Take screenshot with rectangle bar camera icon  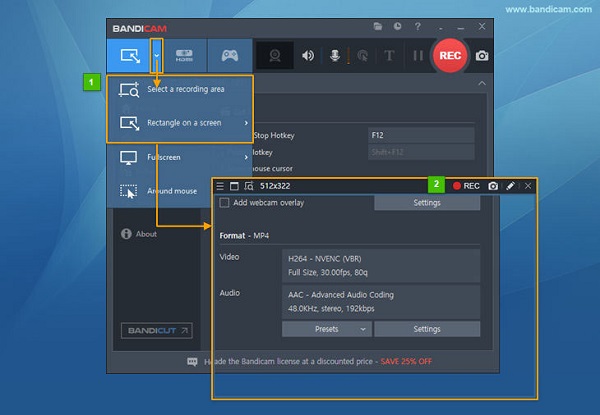coord(493,186)
